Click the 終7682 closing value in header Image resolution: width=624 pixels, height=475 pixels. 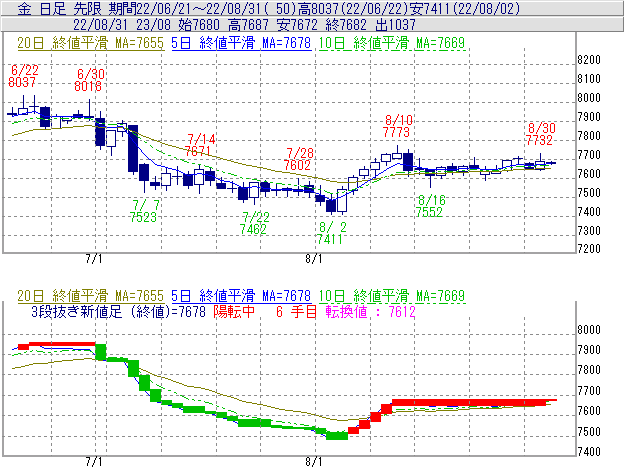[x=346, y=25]
